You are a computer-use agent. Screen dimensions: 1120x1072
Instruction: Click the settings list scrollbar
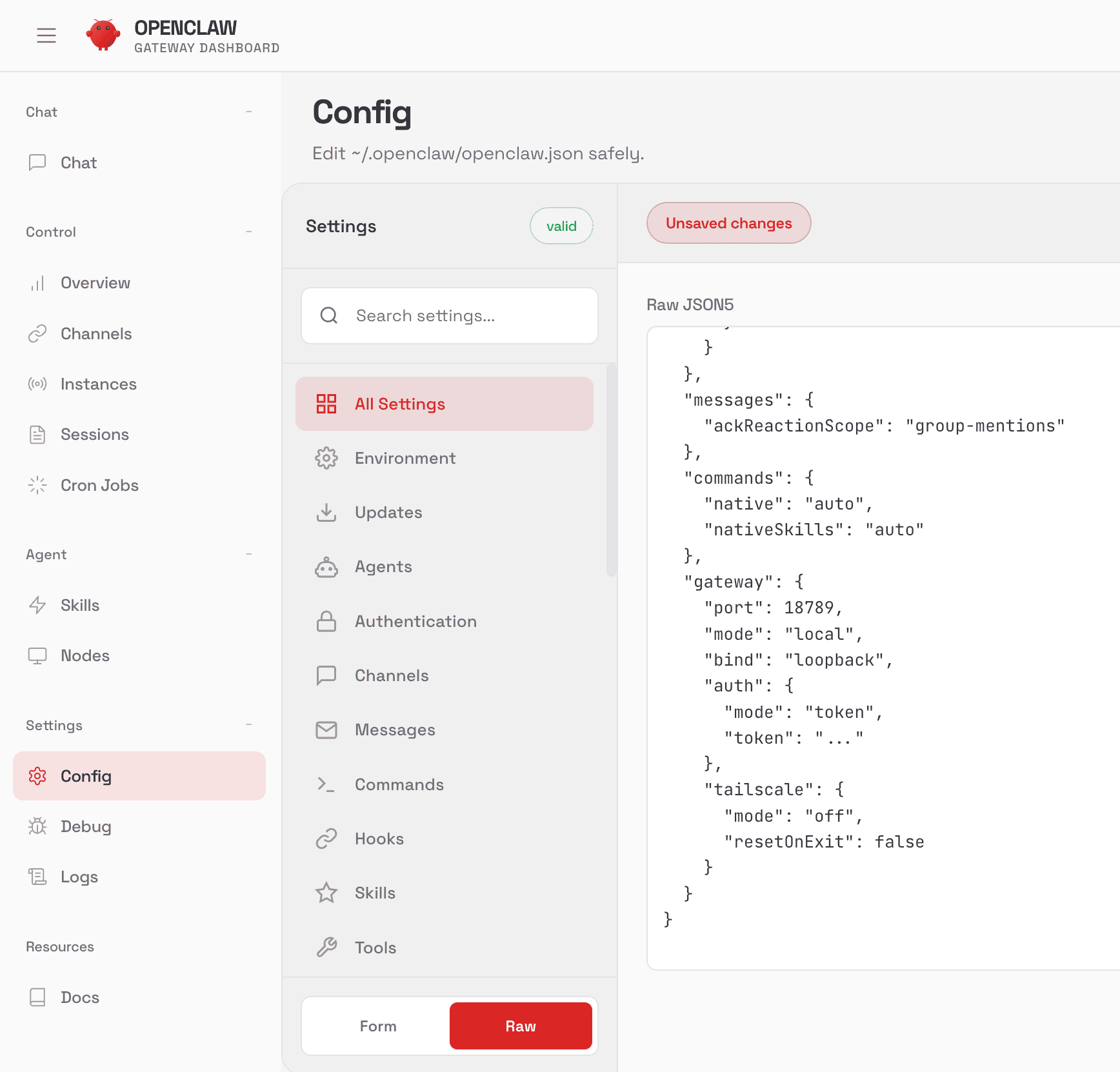point(611,471)
